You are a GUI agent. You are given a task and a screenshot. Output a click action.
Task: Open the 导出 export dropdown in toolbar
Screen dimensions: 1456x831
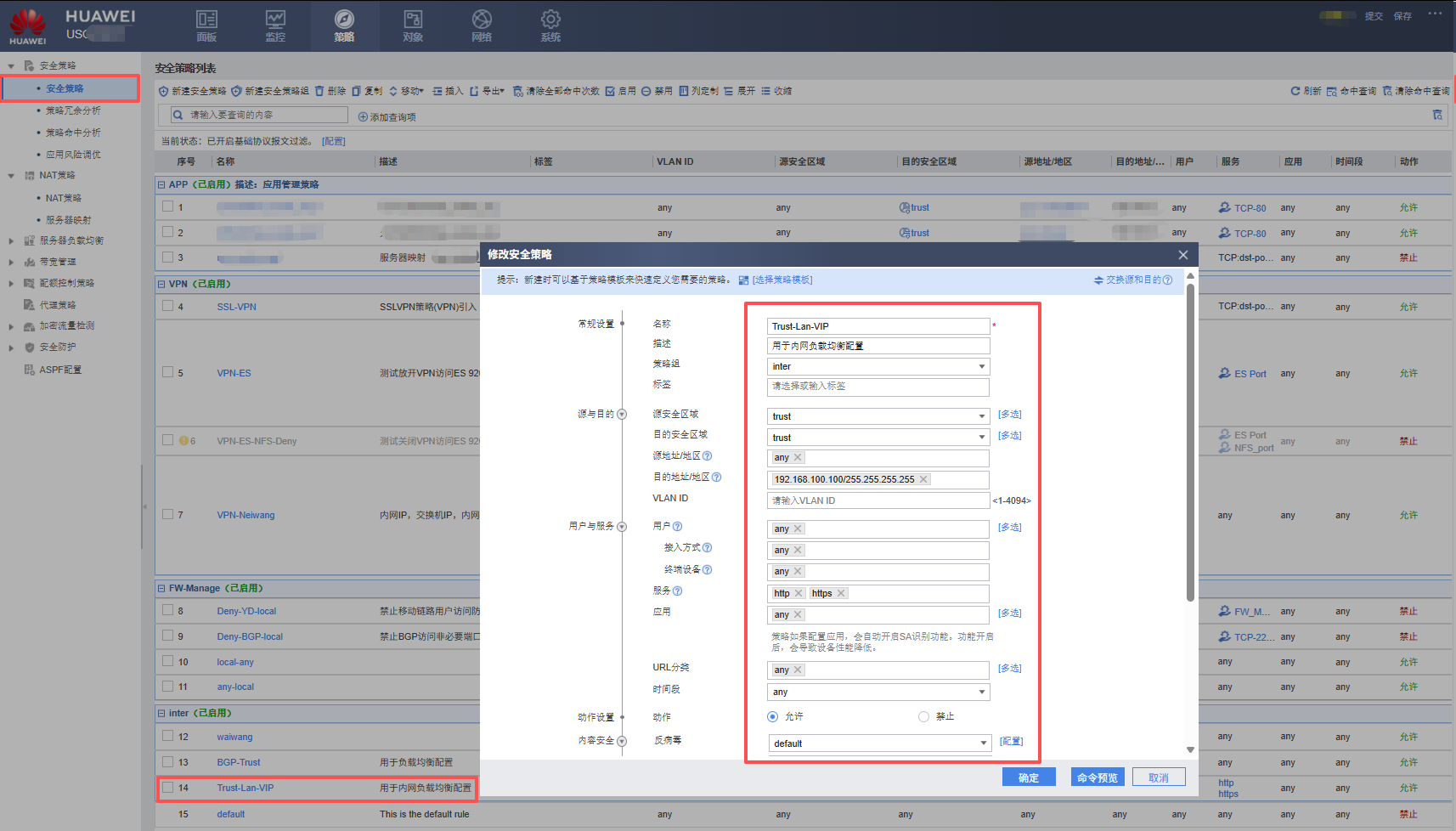[x=488, y=91]
